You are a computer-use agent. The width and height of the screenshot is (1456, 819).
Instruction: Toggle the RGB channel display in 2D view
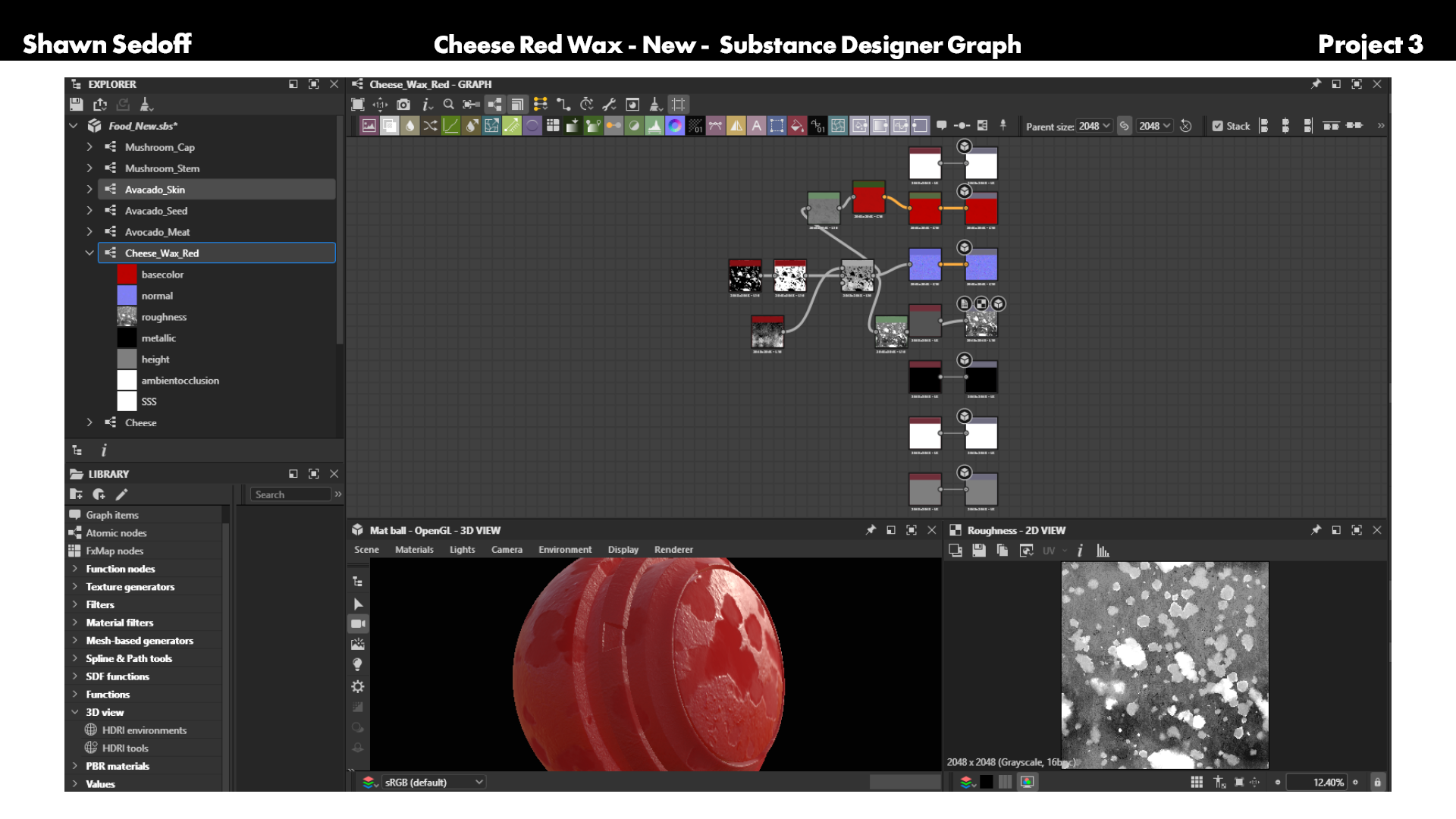pyautogui.click(x=1028, y=782)
